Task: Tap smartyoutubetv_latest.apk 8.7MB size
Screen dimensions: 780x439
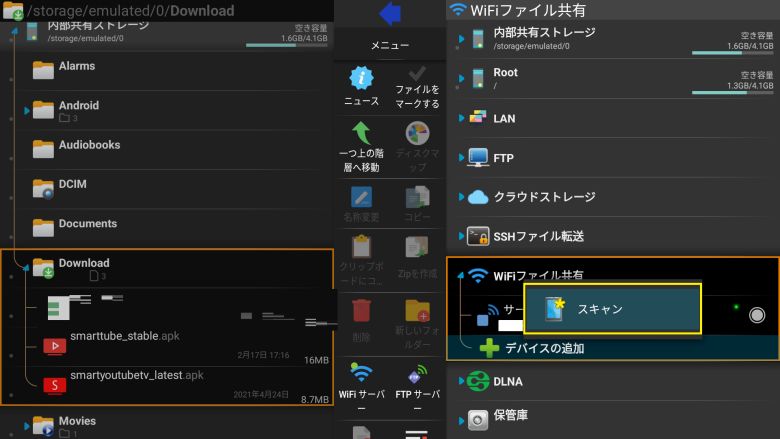Action: pos(315,399)
